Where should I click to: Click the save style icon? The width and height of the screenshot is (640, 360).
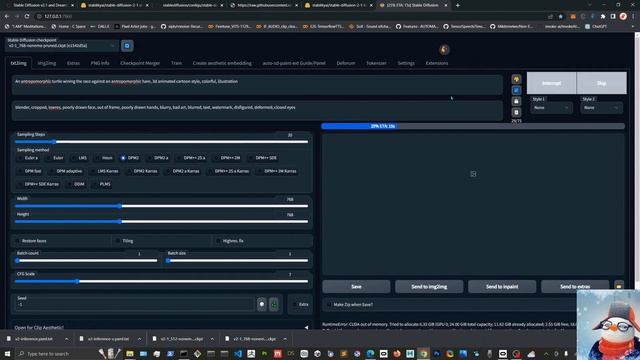516,101
